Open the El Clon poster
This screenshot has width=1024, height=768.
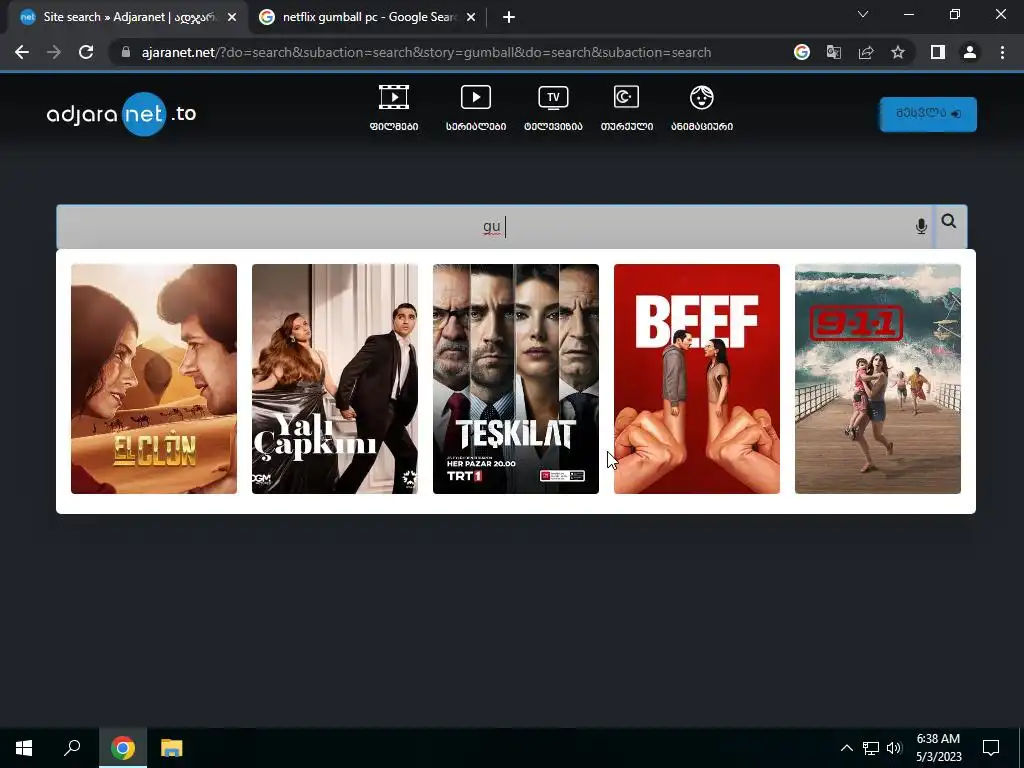[x=154, y=379]
